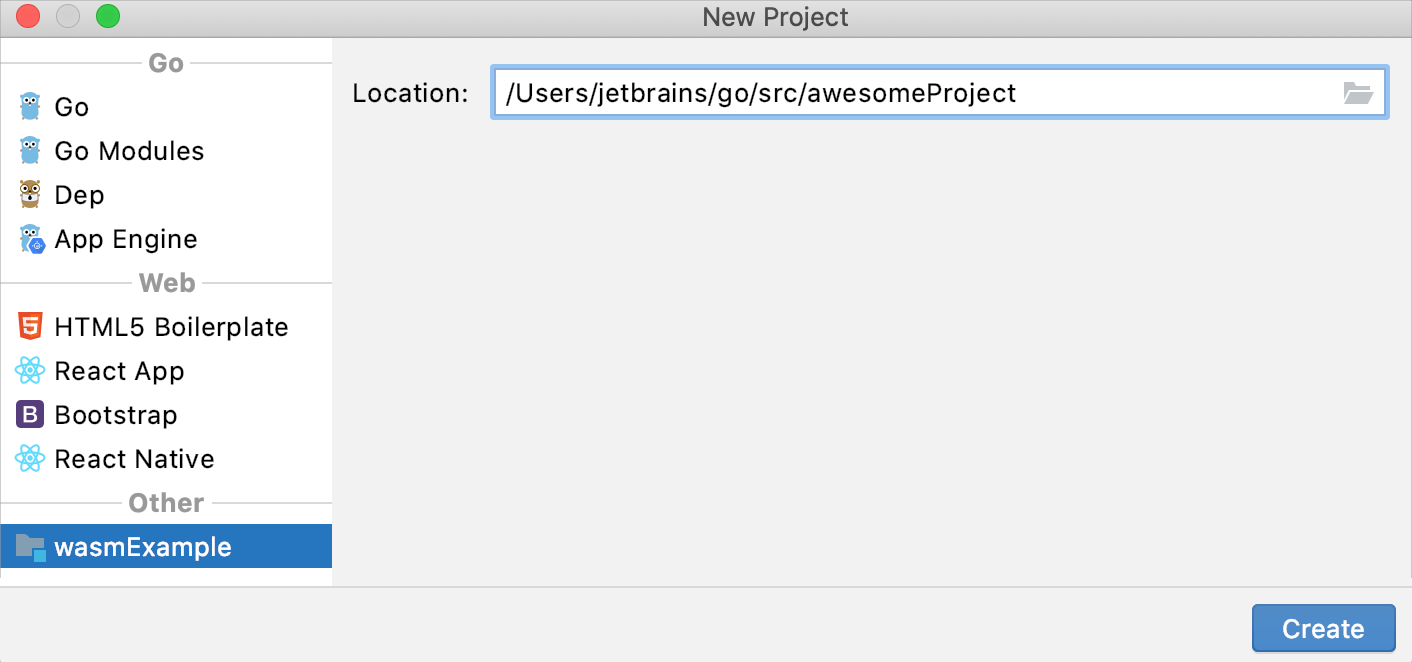This screenshot has height=662, width=1412.
Task: Choose Go Modules as the project type
Action: pyautogui.click(x=130, y=150)
